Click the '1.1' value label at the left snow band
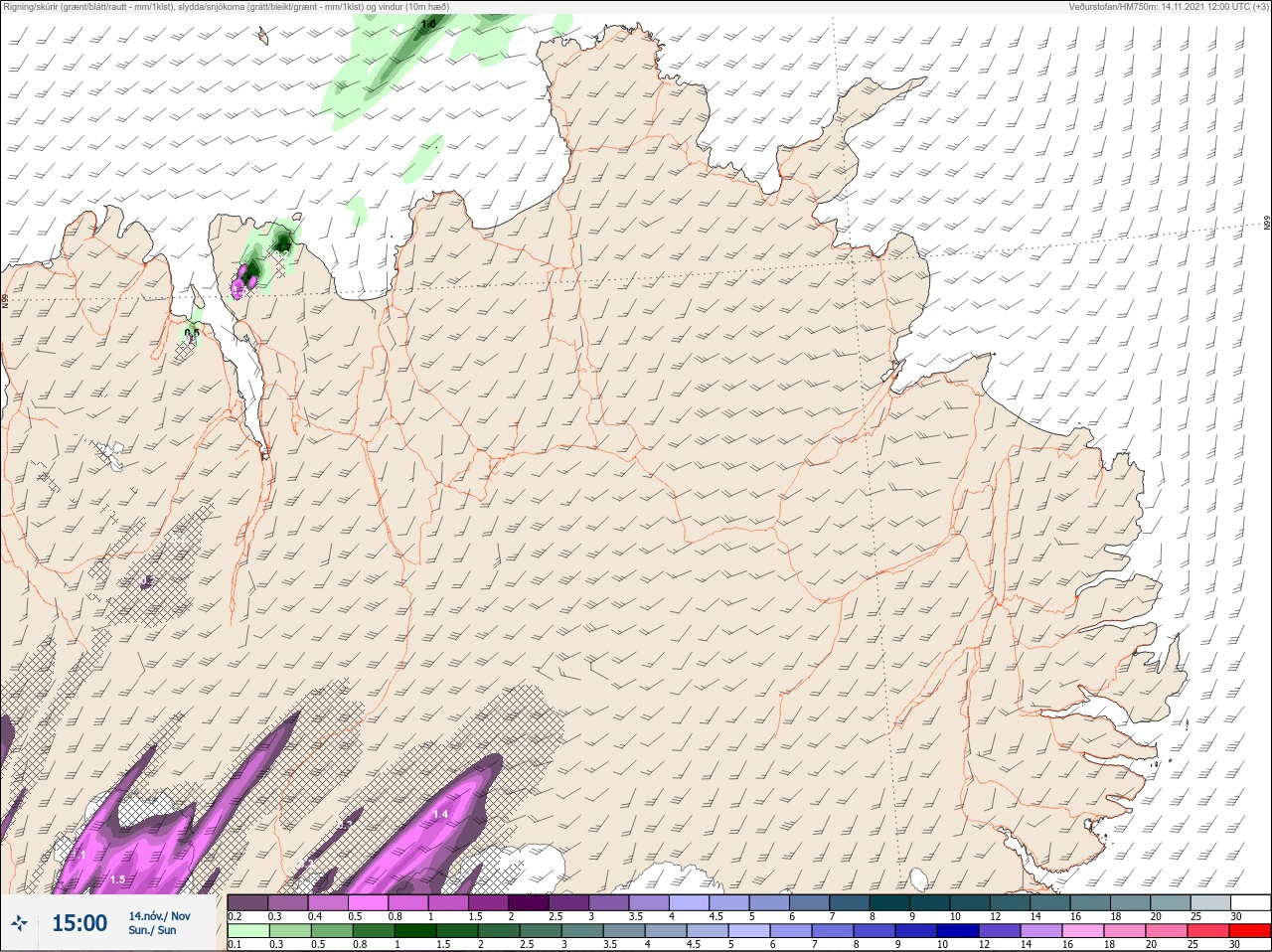Image resolution: width=1272 pixels, height=952 pixels. (79, 855)
